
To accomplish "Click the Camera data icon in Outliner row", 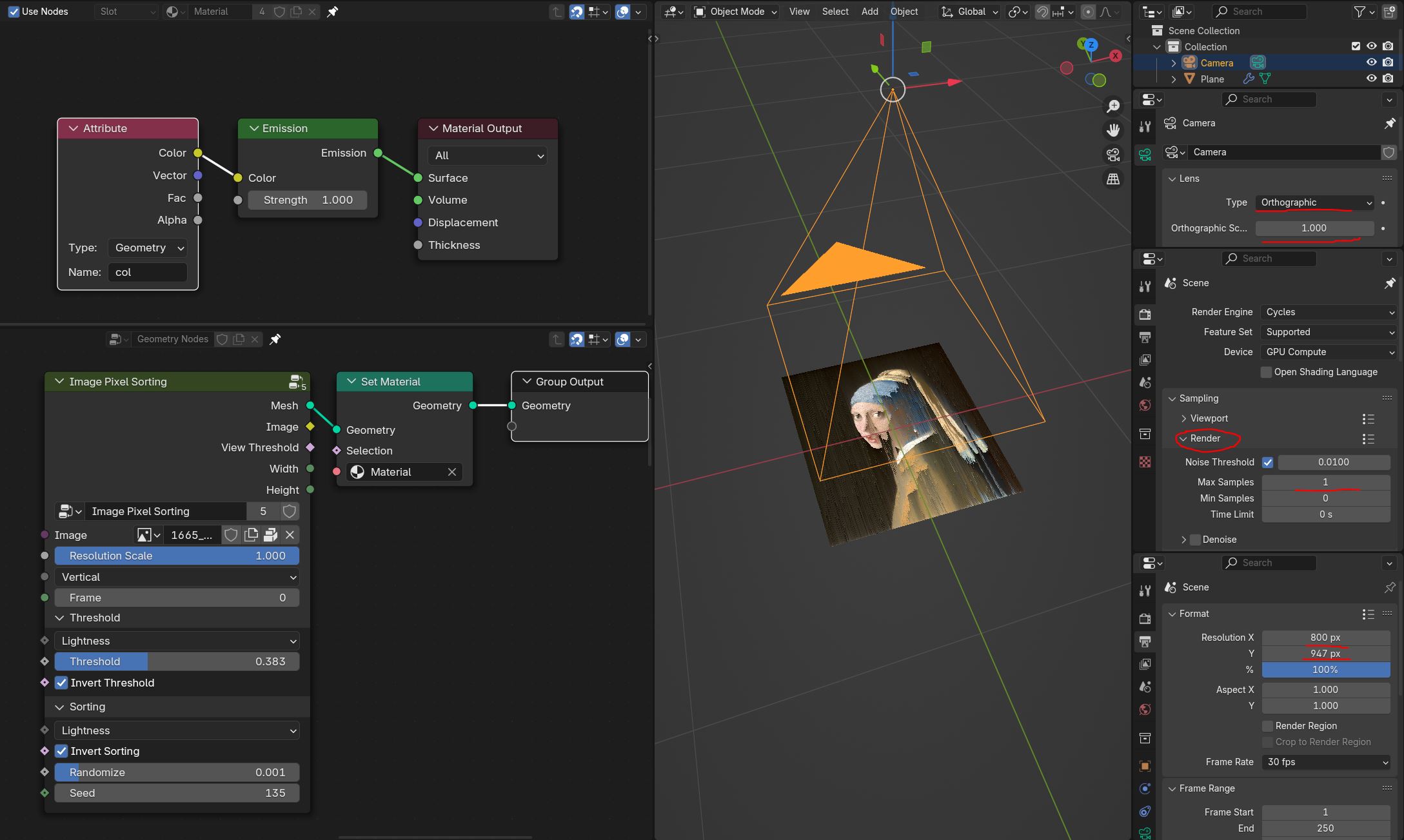I will click(1258, 63).
